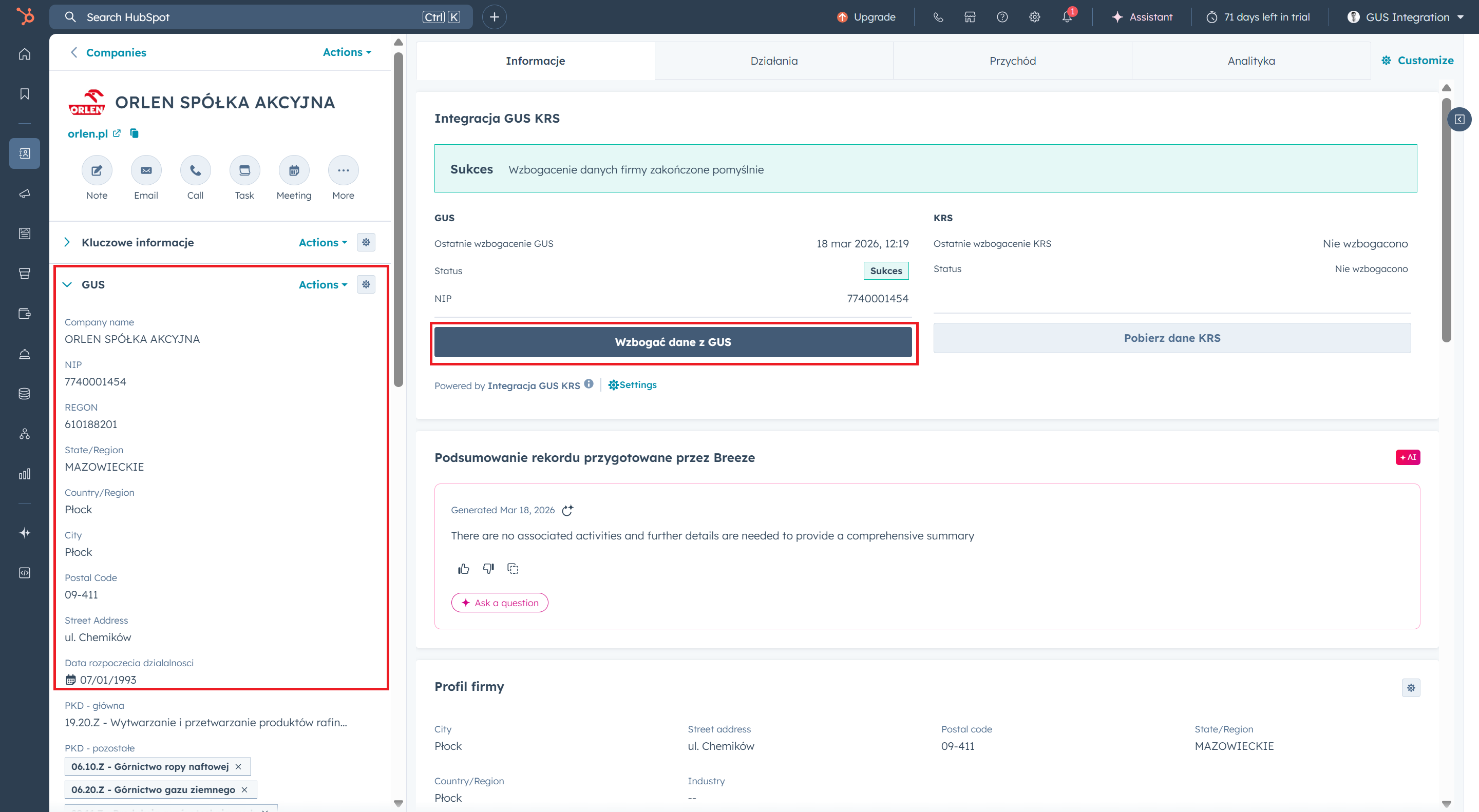Create a Note for the company
This screenshot has width=1479, height=812.
click(x=97, y=170)
